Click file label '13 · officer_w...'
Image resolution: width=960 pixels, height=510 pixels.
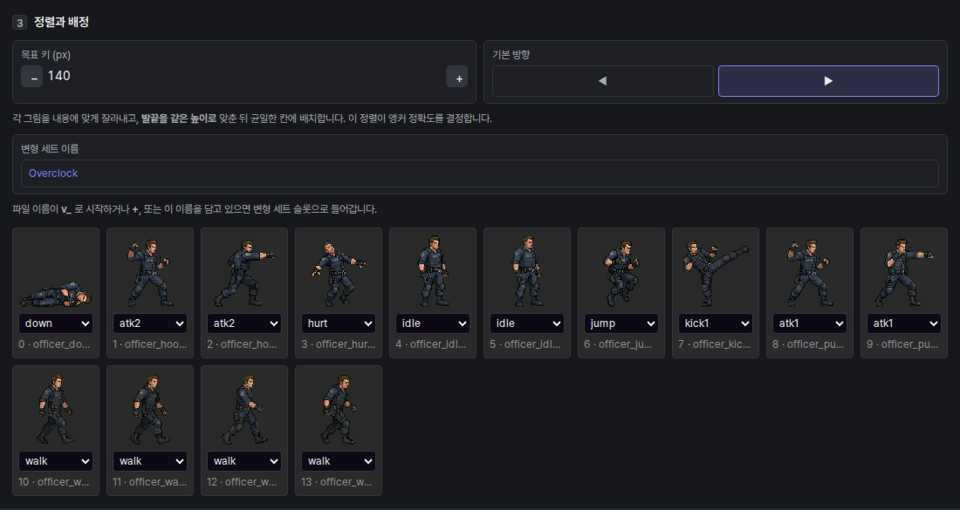[x=336, y=482]
